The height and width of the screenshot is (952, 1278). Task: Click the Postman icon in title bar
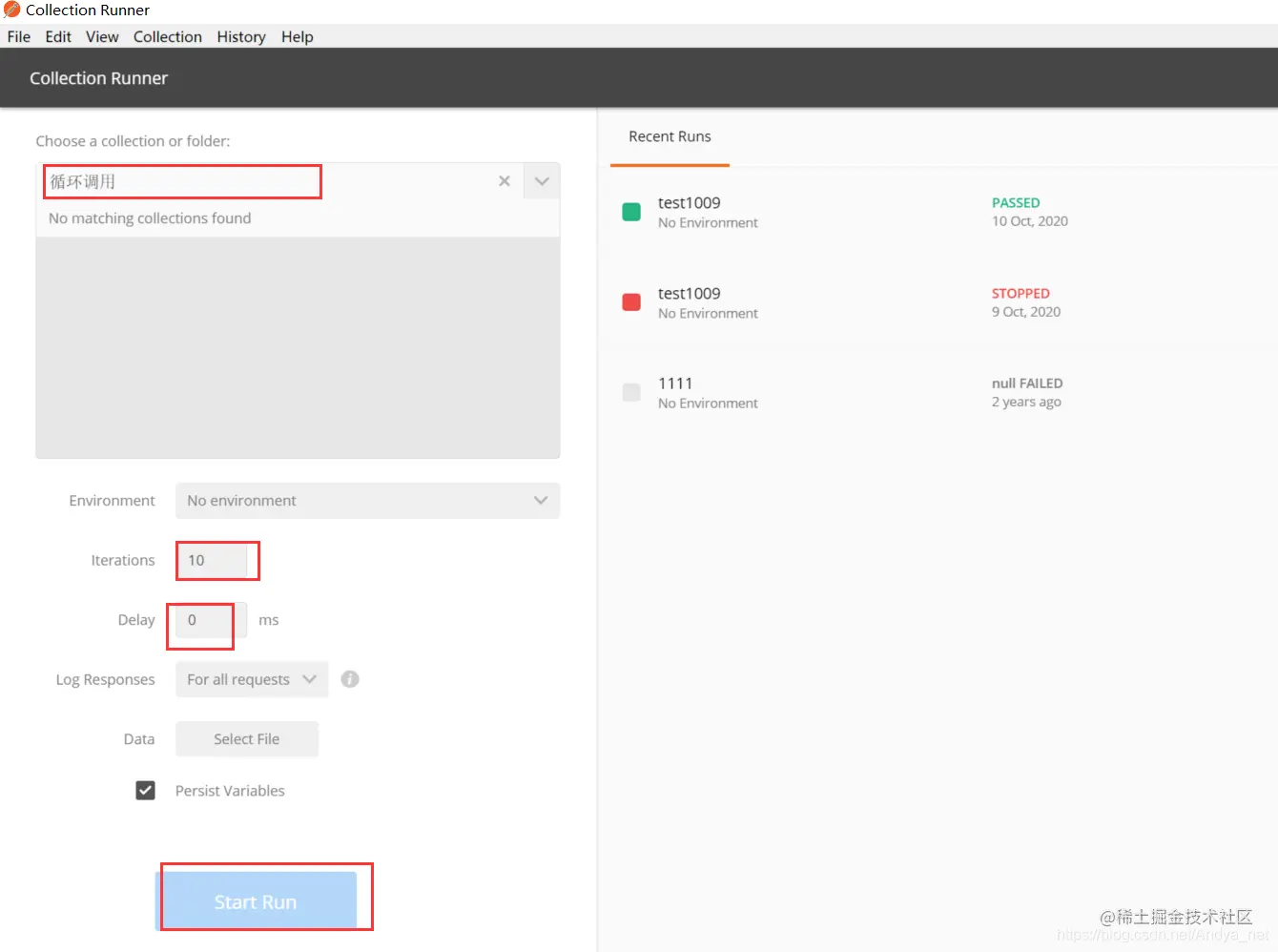click(11, 10)
